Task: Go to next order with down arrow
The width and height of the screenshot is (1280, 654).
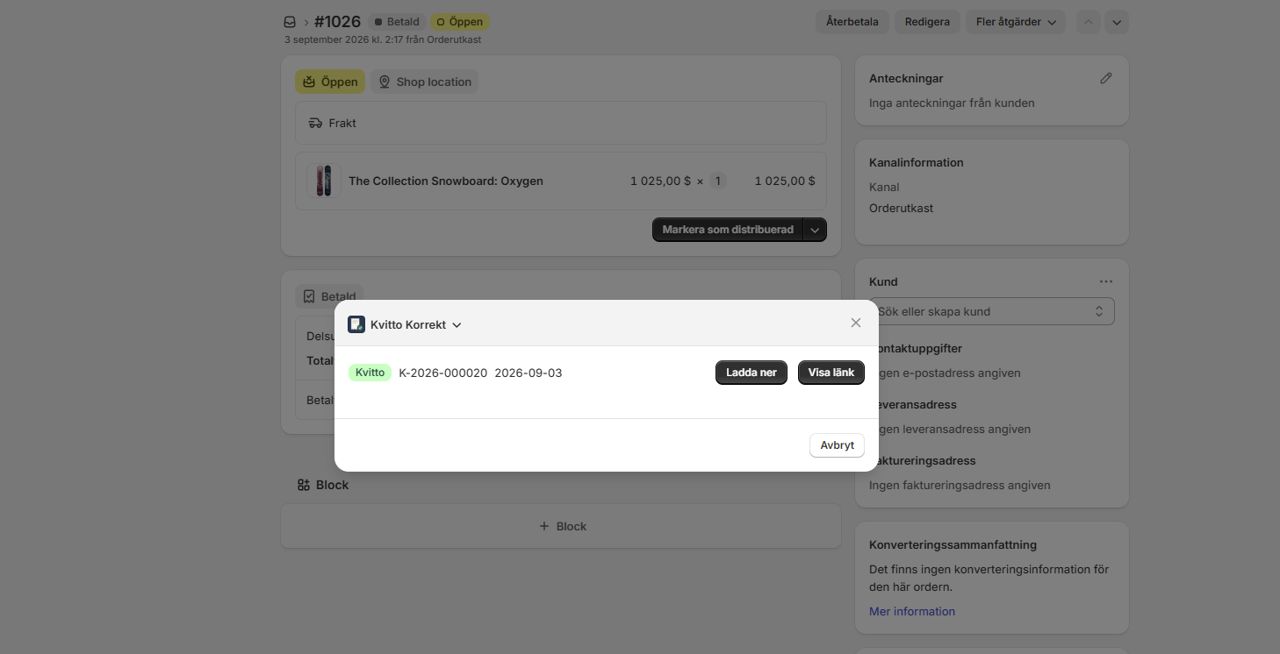Action: pos(1117,22)
